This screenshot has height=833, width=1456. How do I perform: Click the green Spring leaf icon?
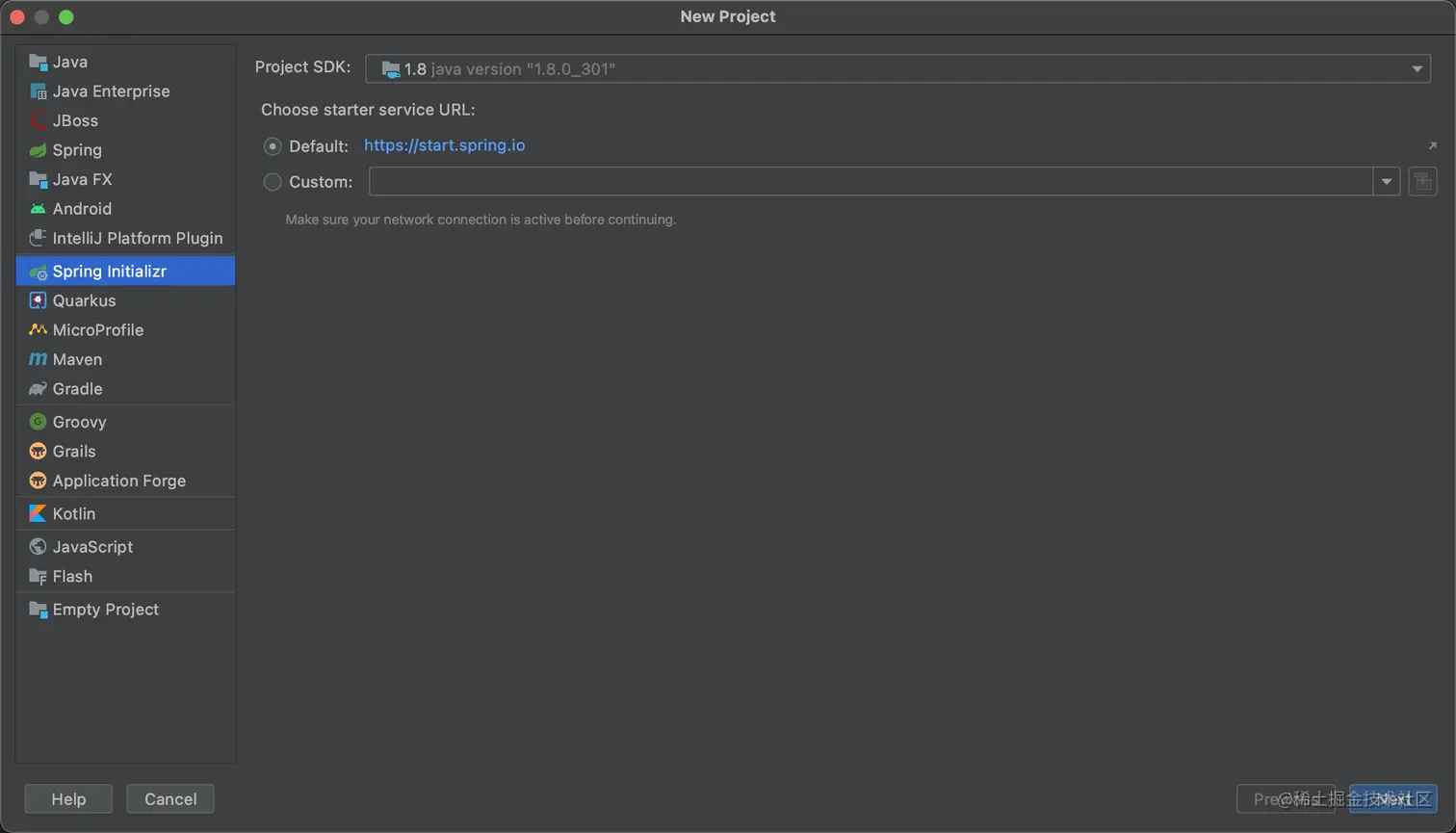click(38, 150)
